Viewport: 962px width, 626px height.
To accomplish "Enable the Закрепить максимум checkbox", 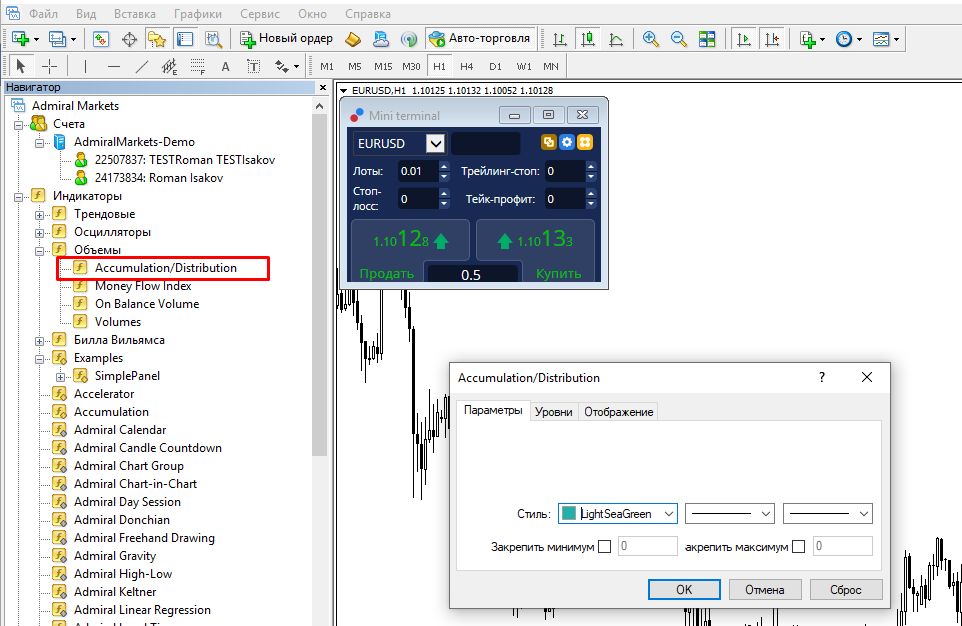I will (x=798, y=547).
